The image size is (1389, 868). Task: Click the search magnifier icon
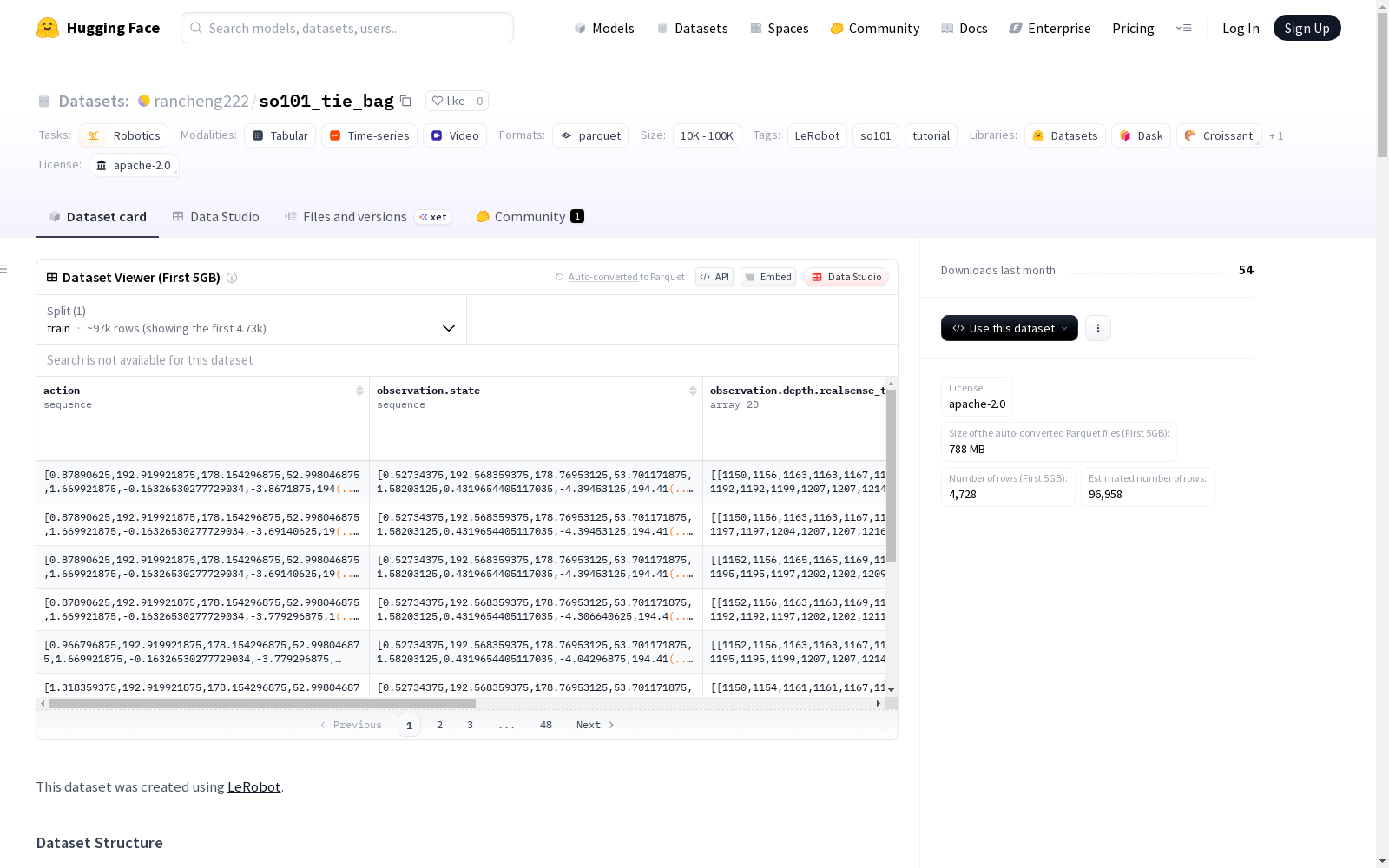196,28
